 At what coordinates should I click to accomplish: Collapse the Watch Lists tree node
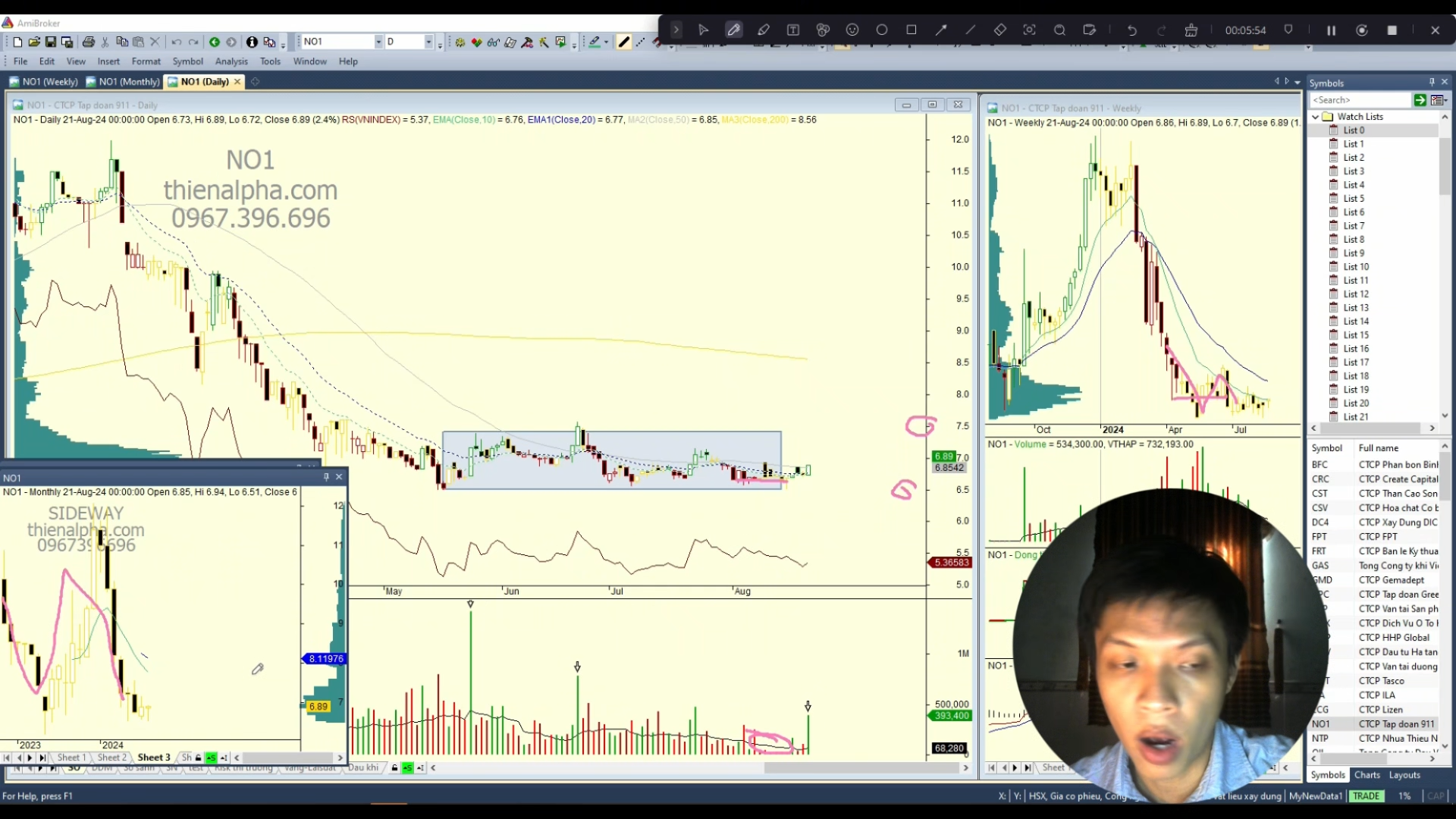coord(1316,117)
